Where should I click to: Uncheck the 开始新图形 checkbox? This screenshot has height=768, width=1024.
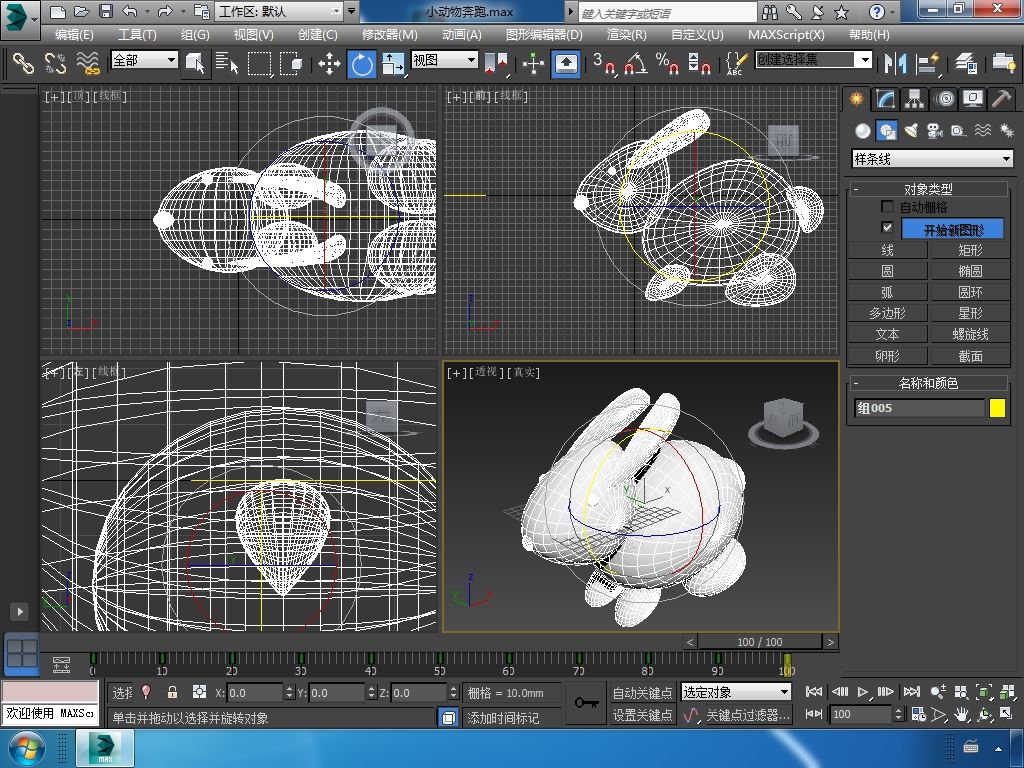(x=887, y=228)
